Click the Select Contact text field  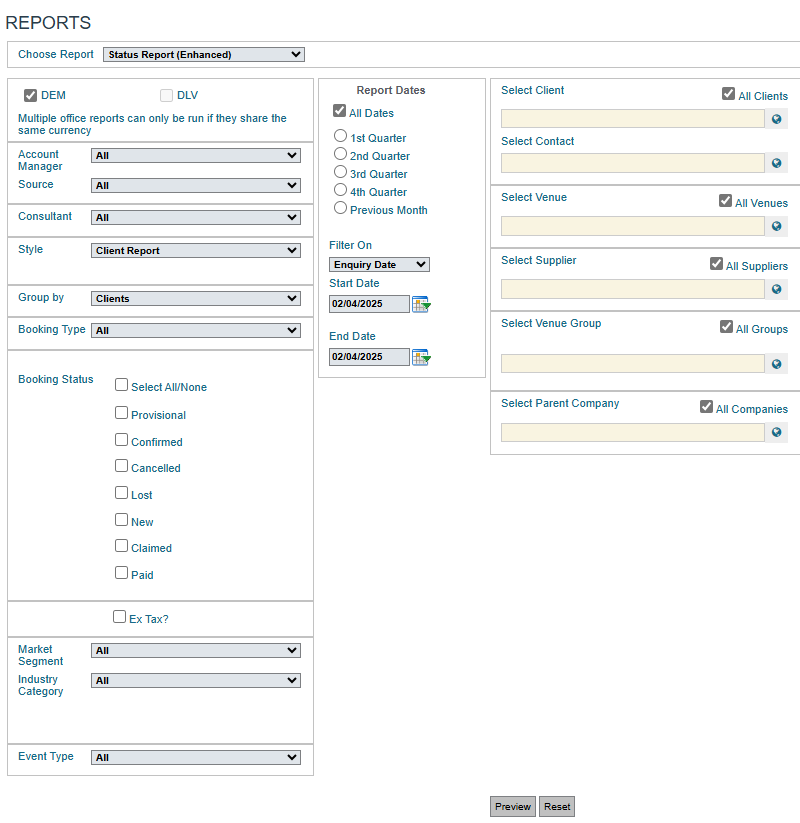633,163
